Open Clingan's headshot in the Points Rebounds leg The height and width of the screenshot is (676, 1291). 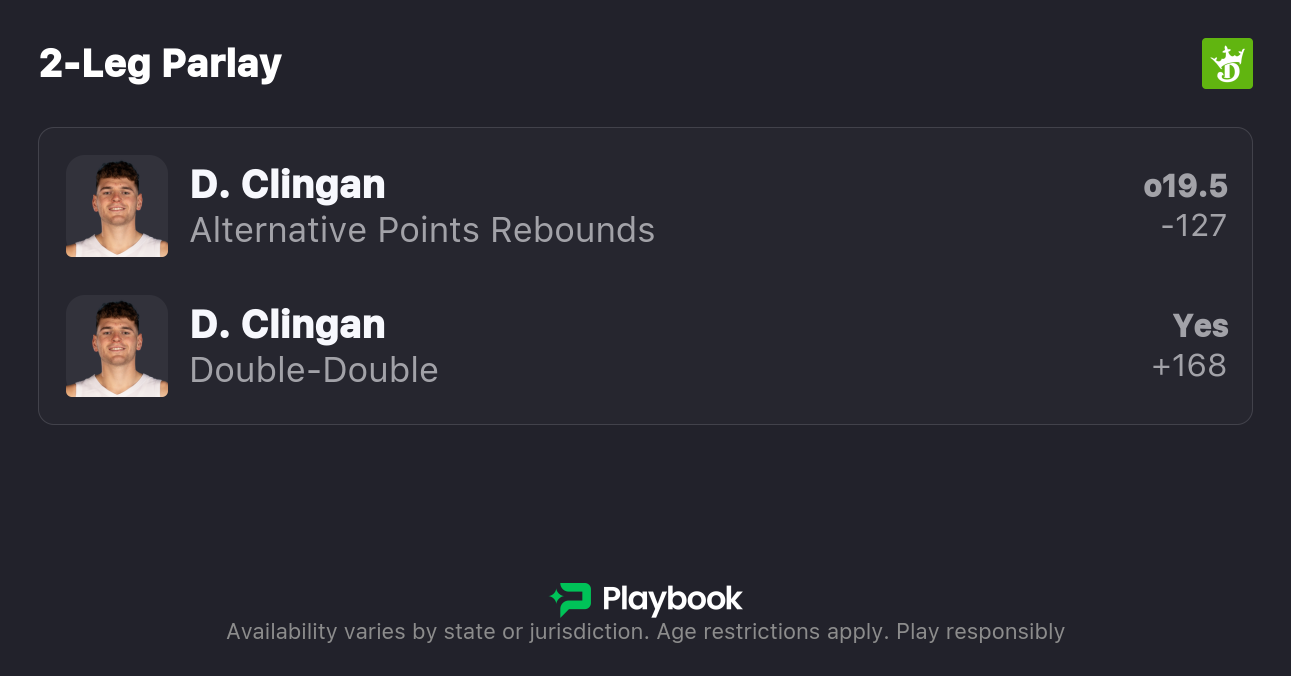pos(117,206)
